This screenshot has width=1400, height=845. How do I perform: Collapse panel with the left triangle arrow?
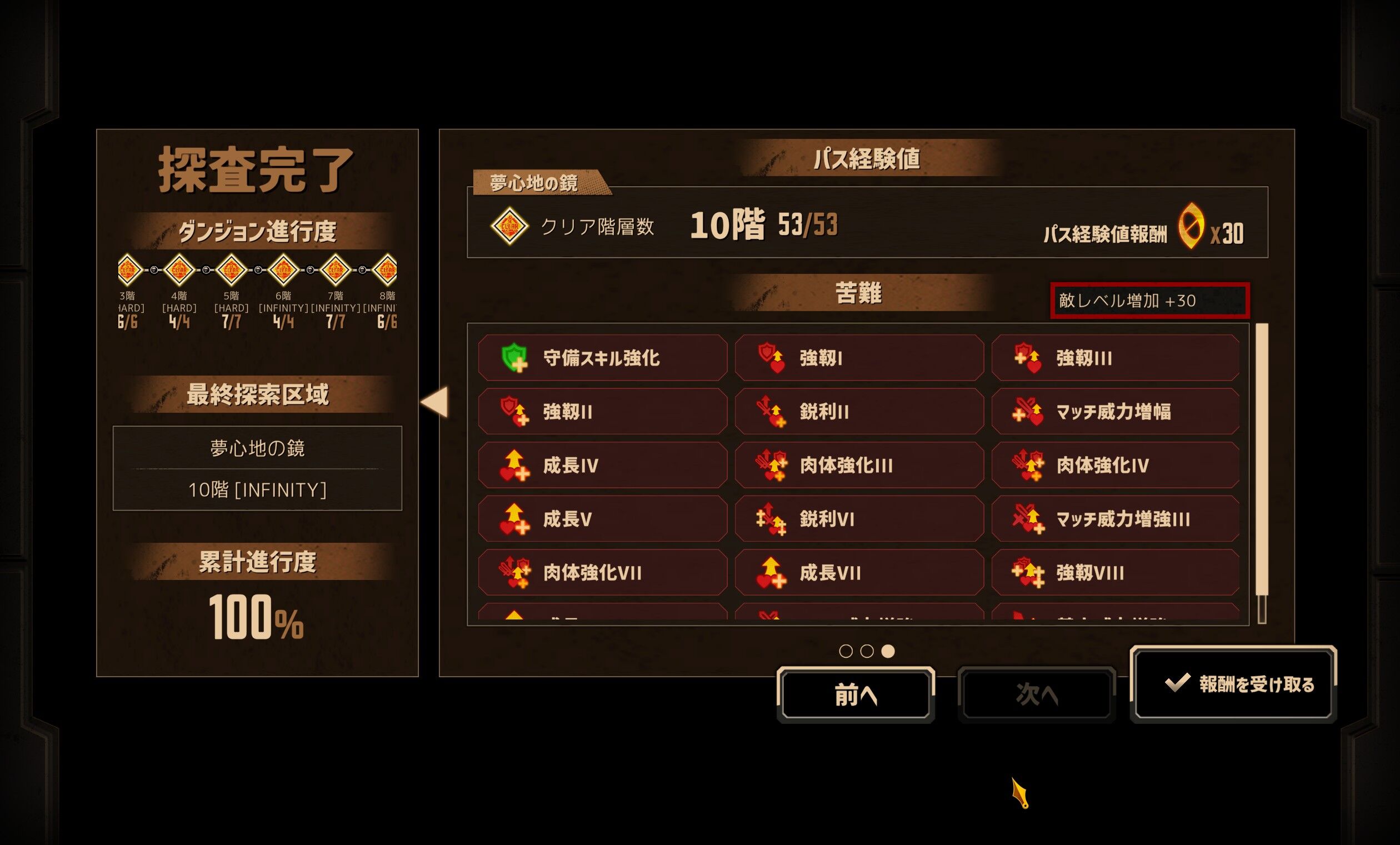[434, 402]
